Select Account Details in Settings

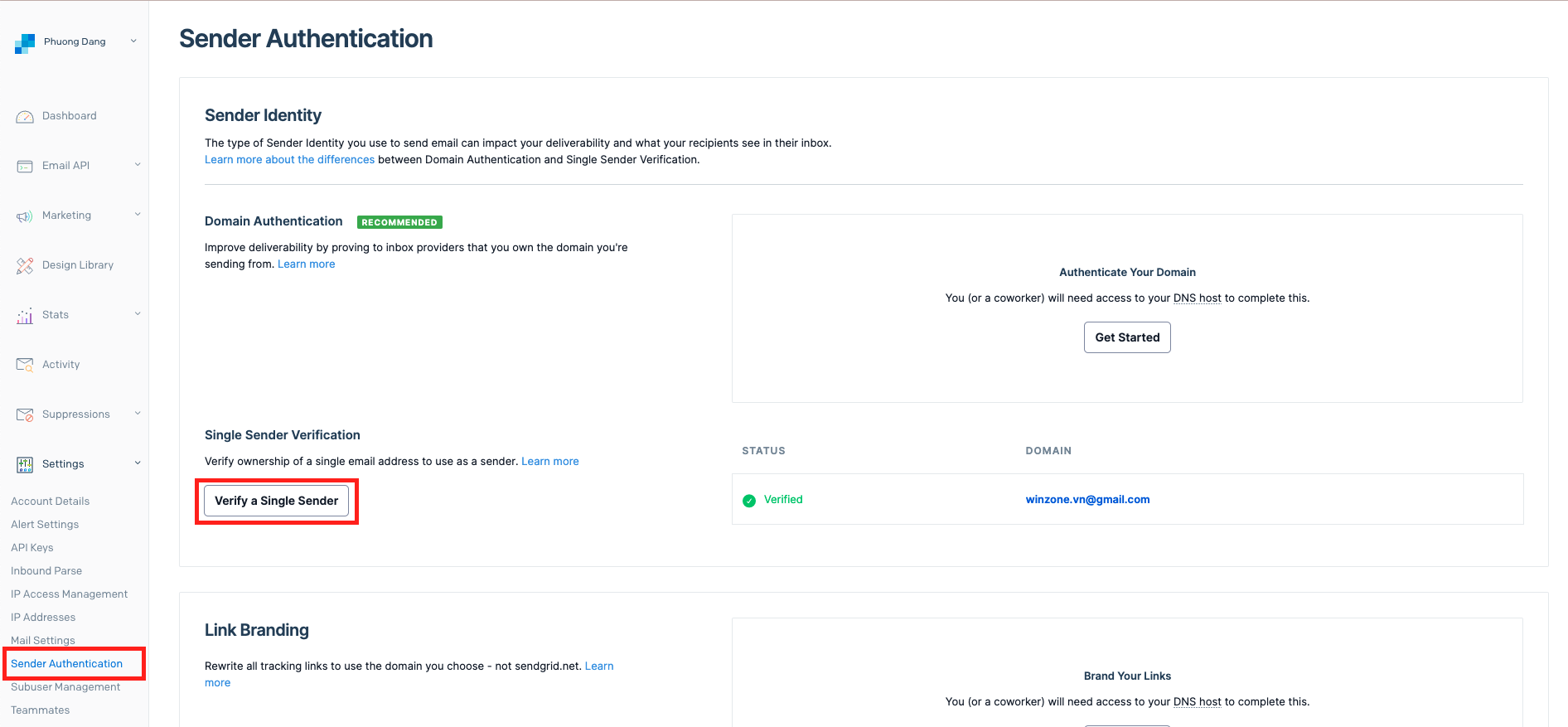click(x=50, y=502)
